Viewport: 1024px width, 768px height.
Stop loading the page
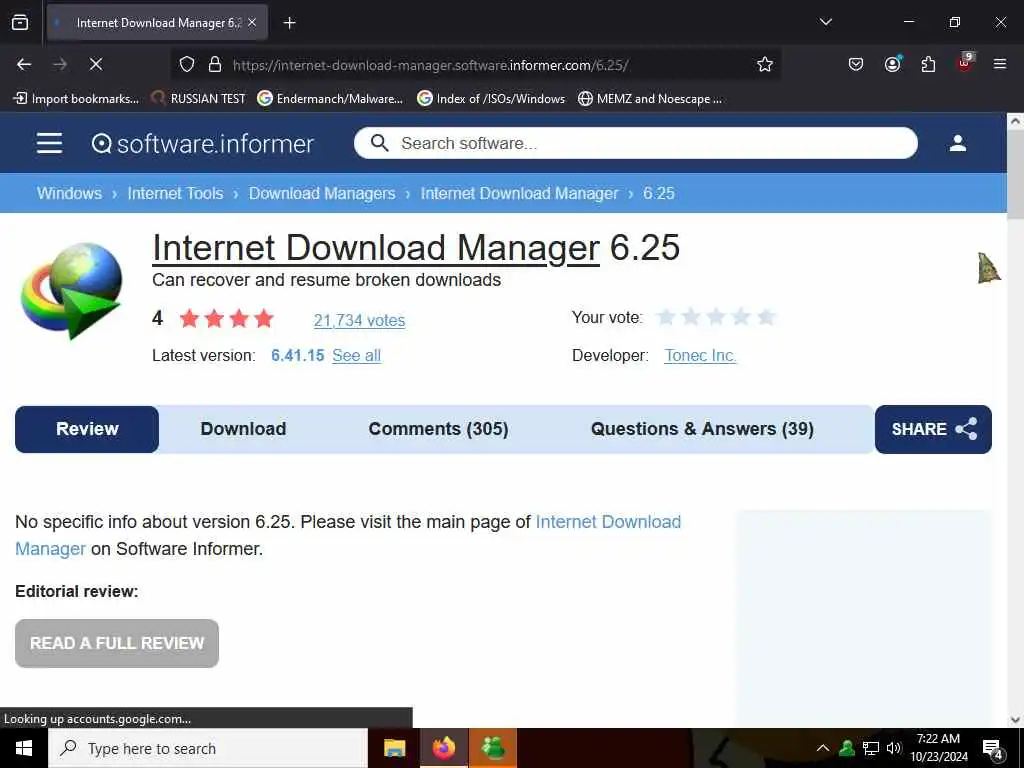pyautogui.click(x=95, y=64)
